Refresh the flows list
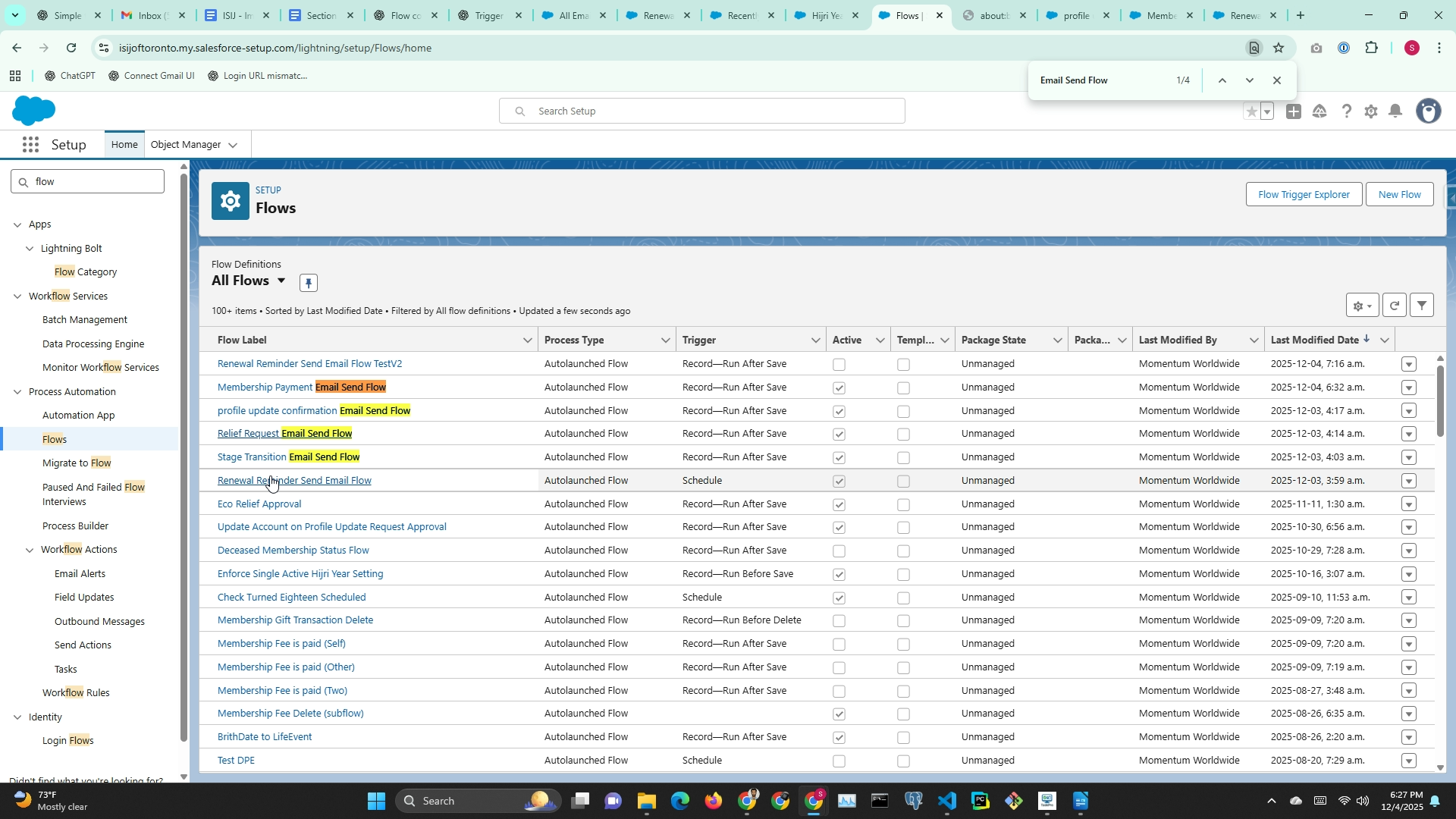 click(1394, 306)
